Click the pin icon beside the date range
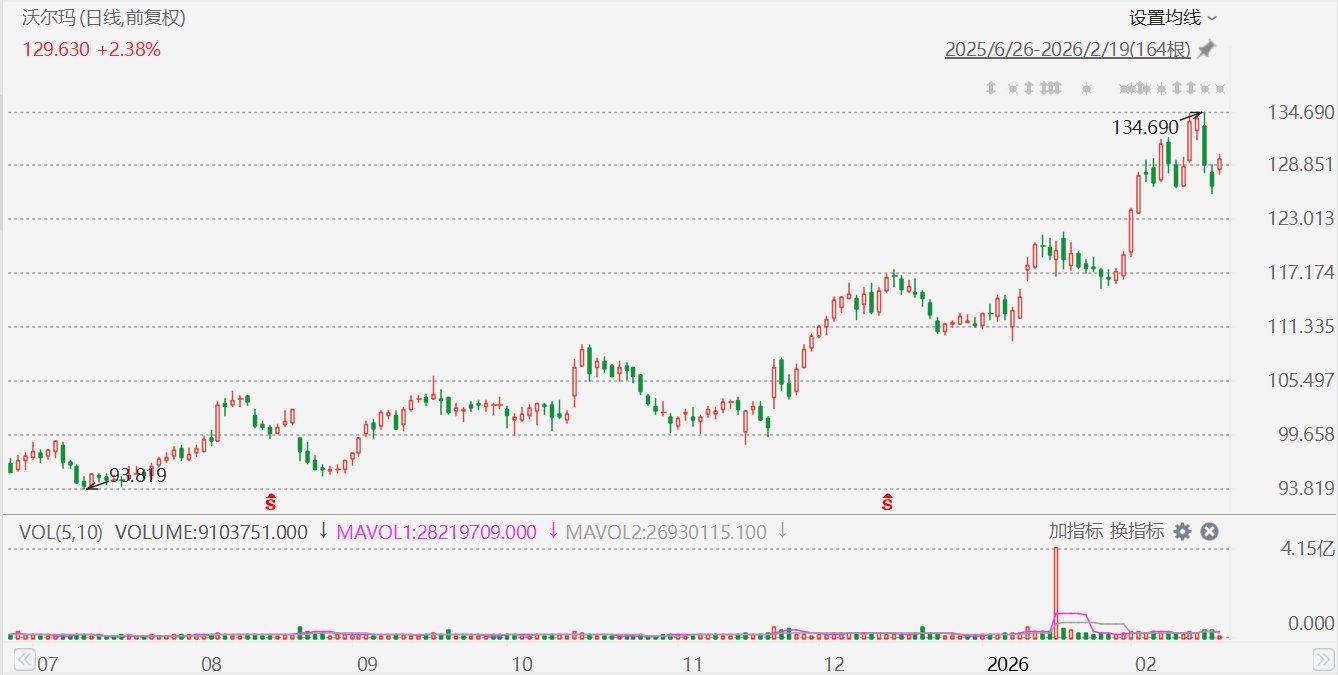The height and width of the screenshot is (675, 1338). tap(1207, 49)
